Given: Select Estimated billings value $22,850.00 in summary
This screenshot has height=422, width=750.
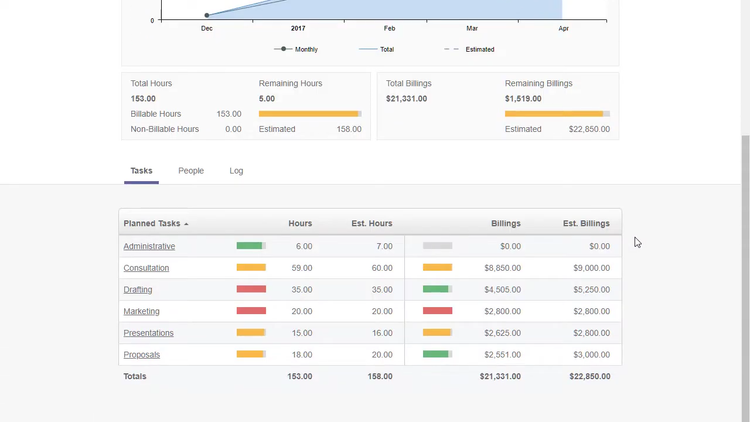Looking at the screenshot, I should click(x=589, y=129).
